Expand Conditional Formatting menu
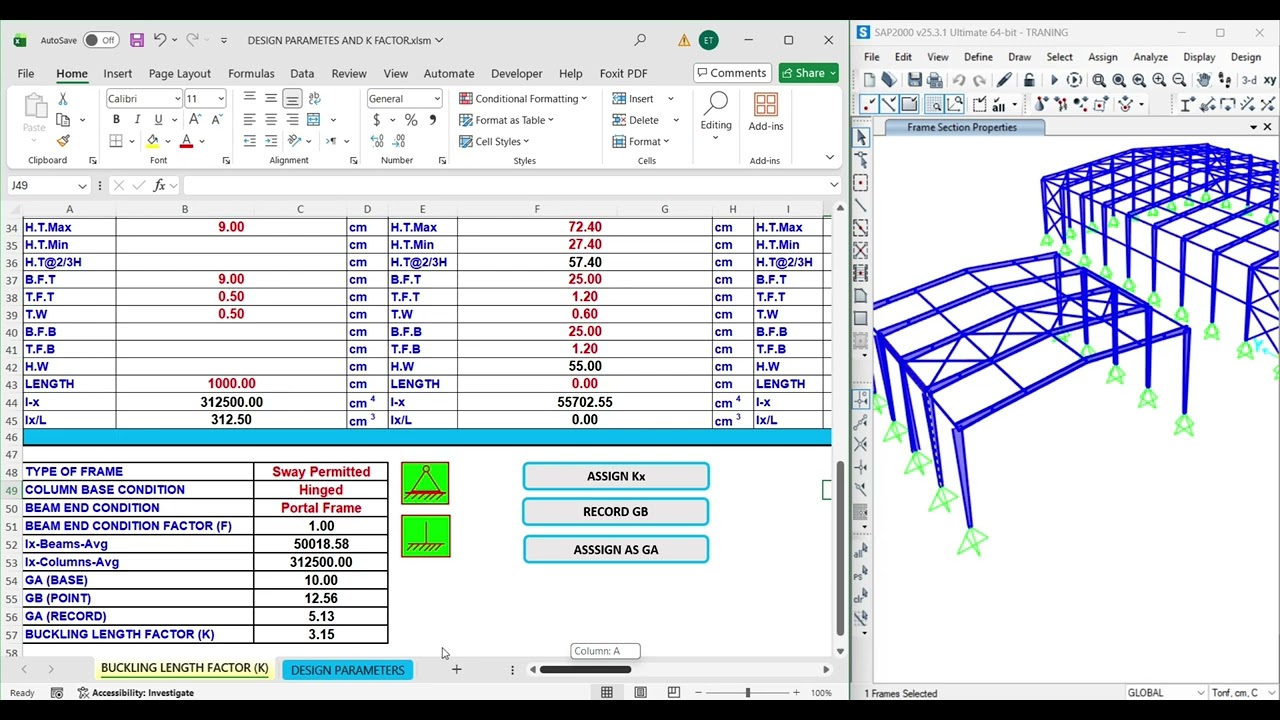The image size is (1280, 720). pyautogui.click(x=523, y=99)
